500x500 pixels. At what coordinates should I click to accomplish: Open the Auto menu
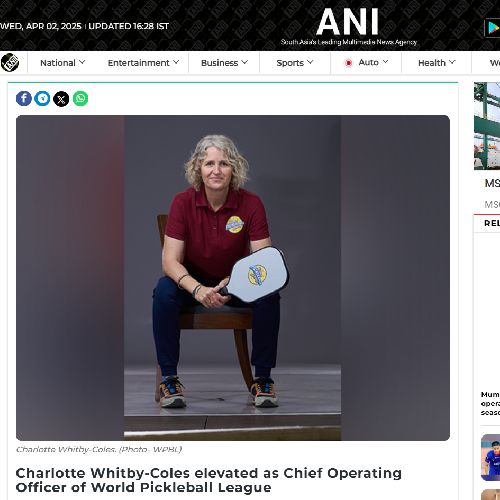coord(368,62)
